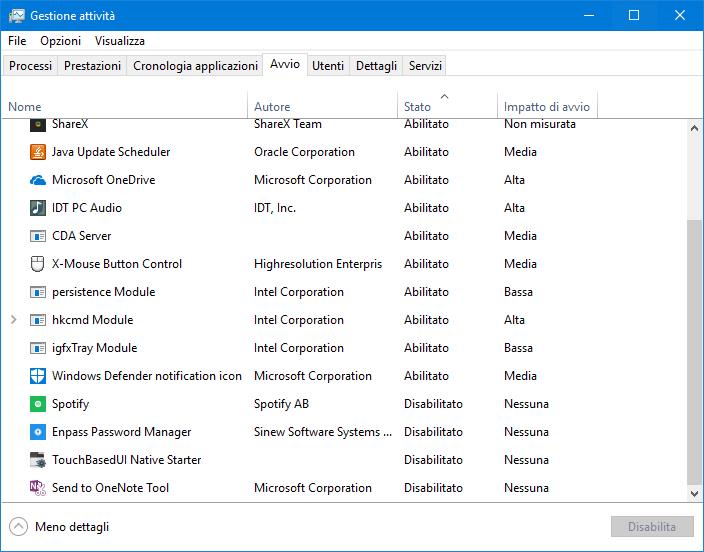Click the IDT PC Audio name
Viewport: 704px width, 552px height.
click(x=87, y=208)
